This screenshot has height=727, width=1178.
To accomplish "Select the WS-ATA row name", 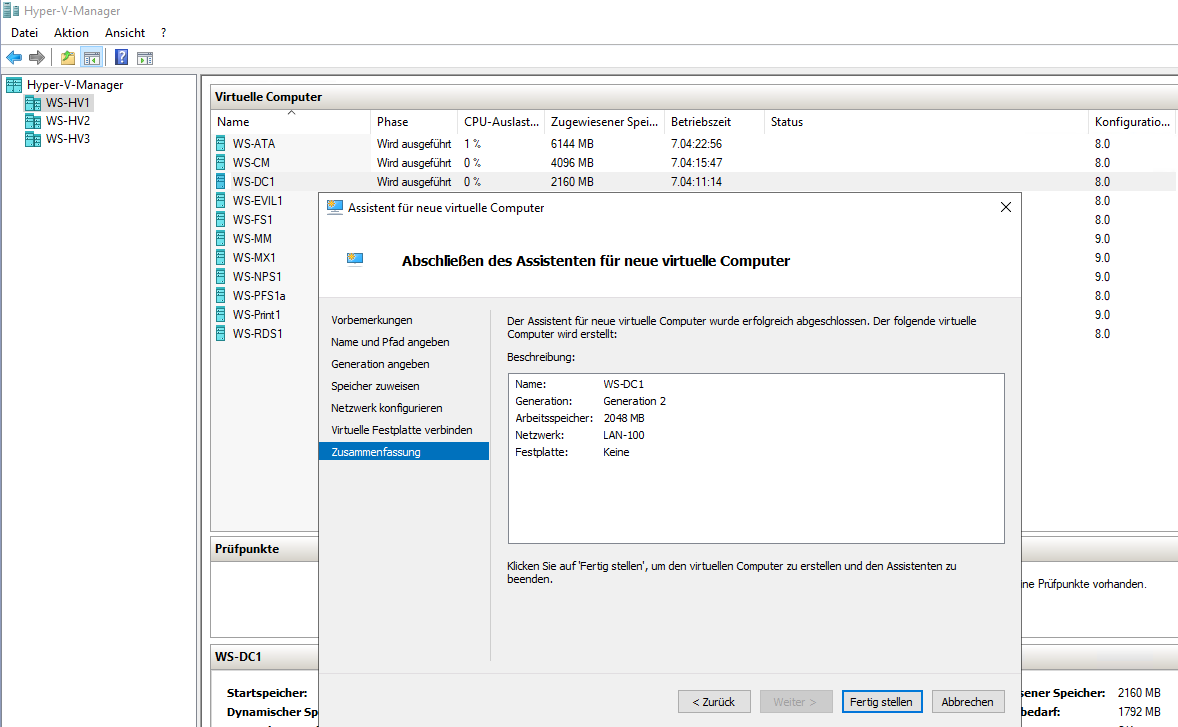I will tap(254, 143).
